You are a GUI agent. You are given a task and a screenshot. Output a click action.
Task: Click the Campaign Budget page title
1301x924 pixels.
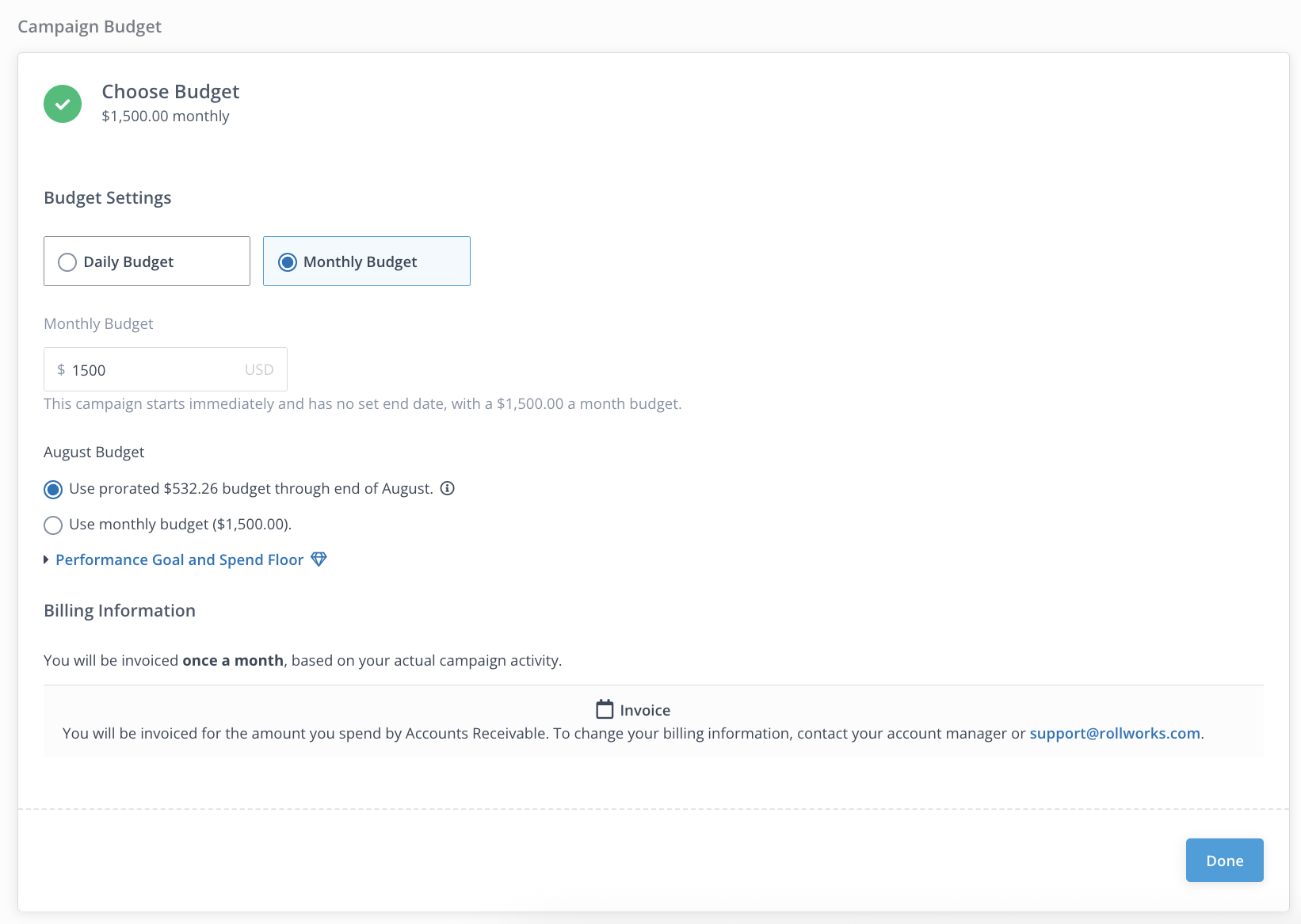(x=90, y=27)
